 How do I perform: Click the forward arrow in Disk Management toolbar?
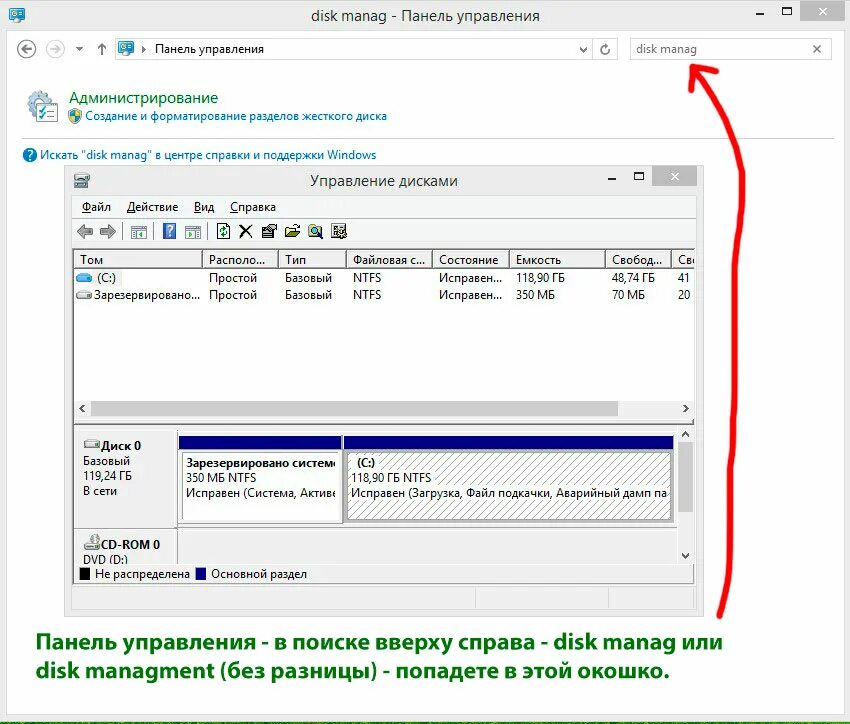[x=108, y=231]
